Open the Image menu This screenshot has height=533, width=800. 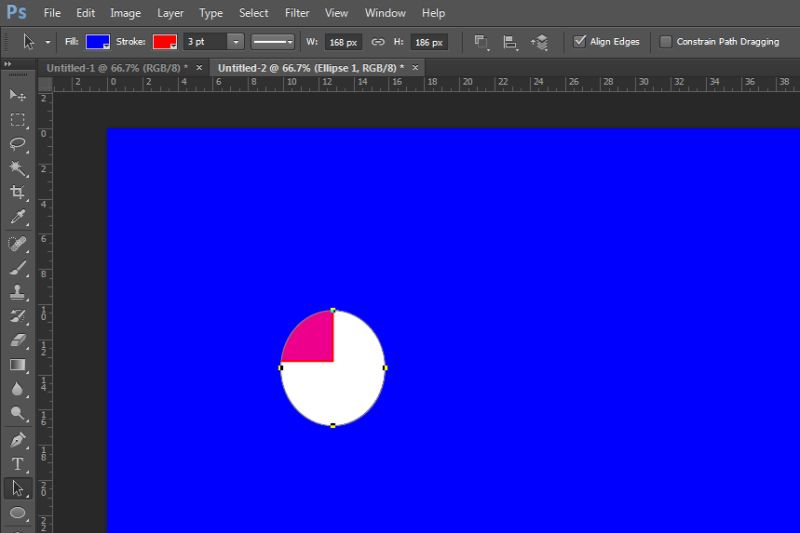126,13
